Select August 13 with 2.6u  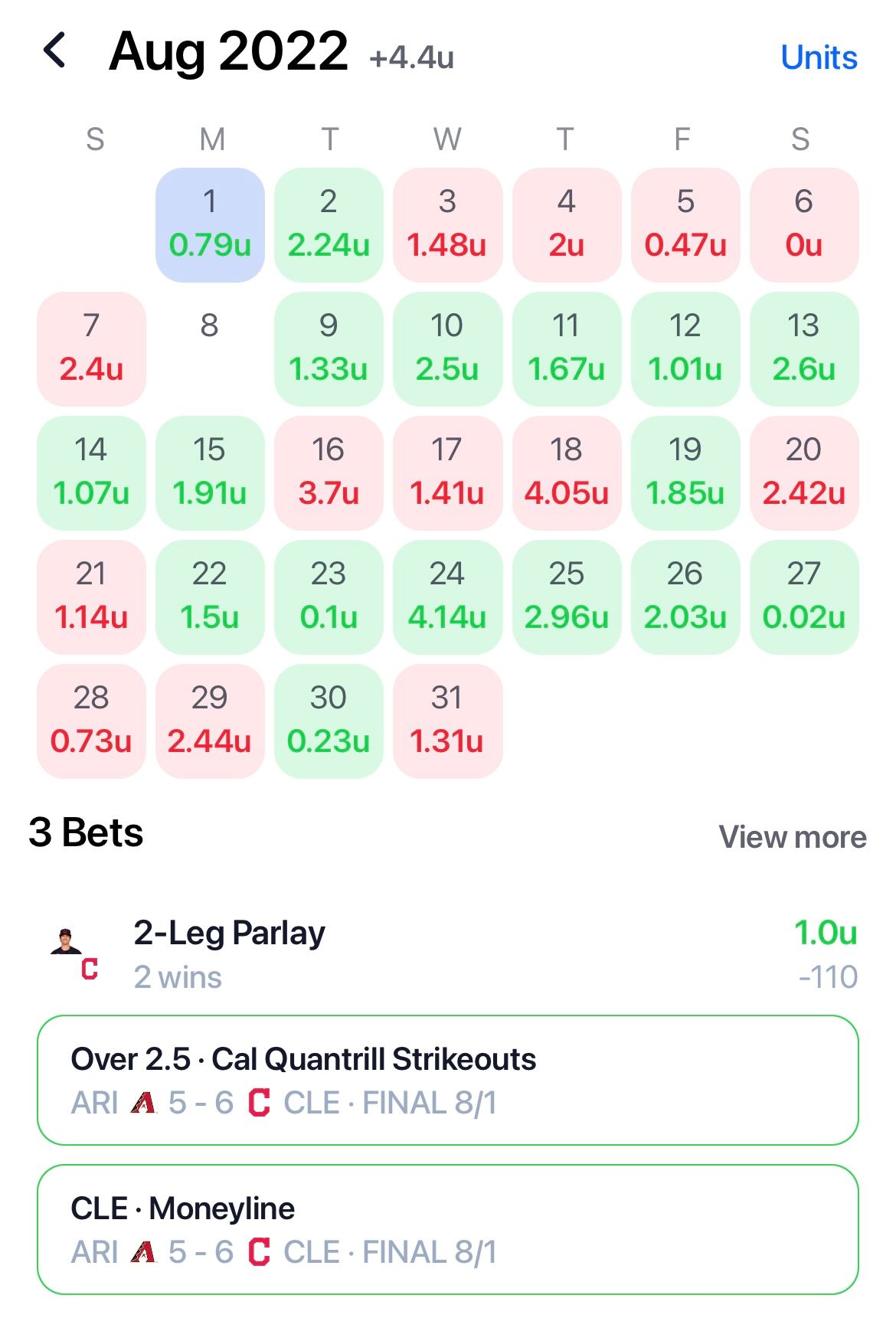803,348
